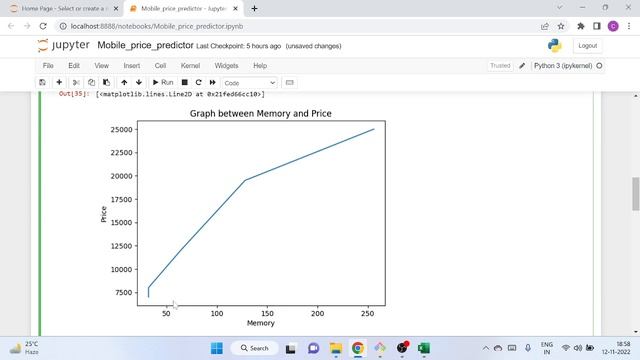Open the Insert menu
This screenshot has width=640, height=360.
[x=132, y=66]
